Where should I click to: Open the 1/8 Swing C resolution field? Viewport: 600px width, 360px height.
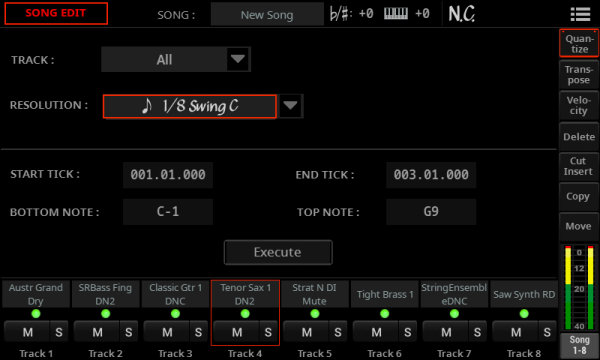(x=190, y=106)
